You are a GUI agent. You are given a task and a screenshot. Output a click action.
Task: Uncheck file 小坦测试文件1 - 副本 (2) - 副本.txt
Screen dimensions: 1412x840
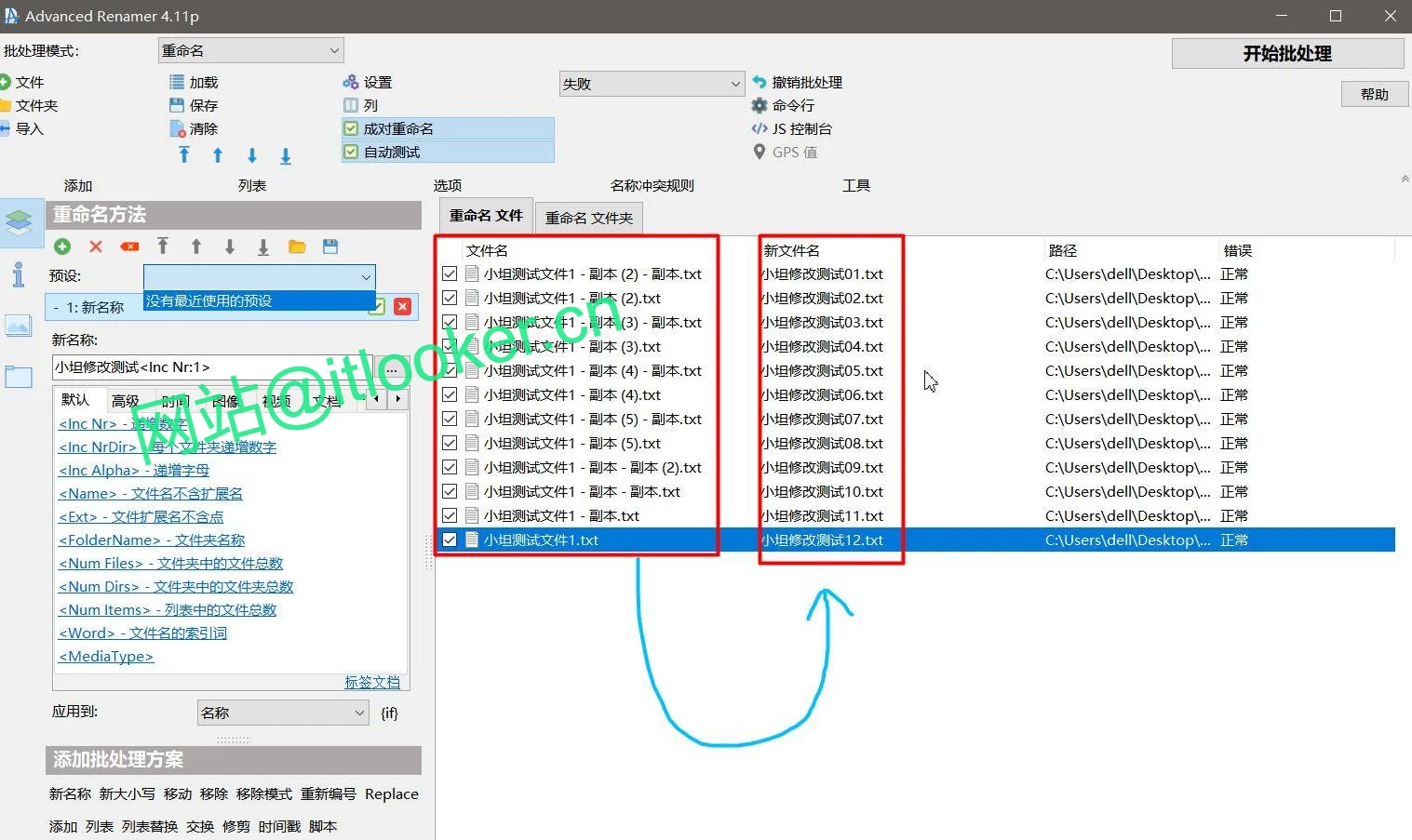[450, 273]
